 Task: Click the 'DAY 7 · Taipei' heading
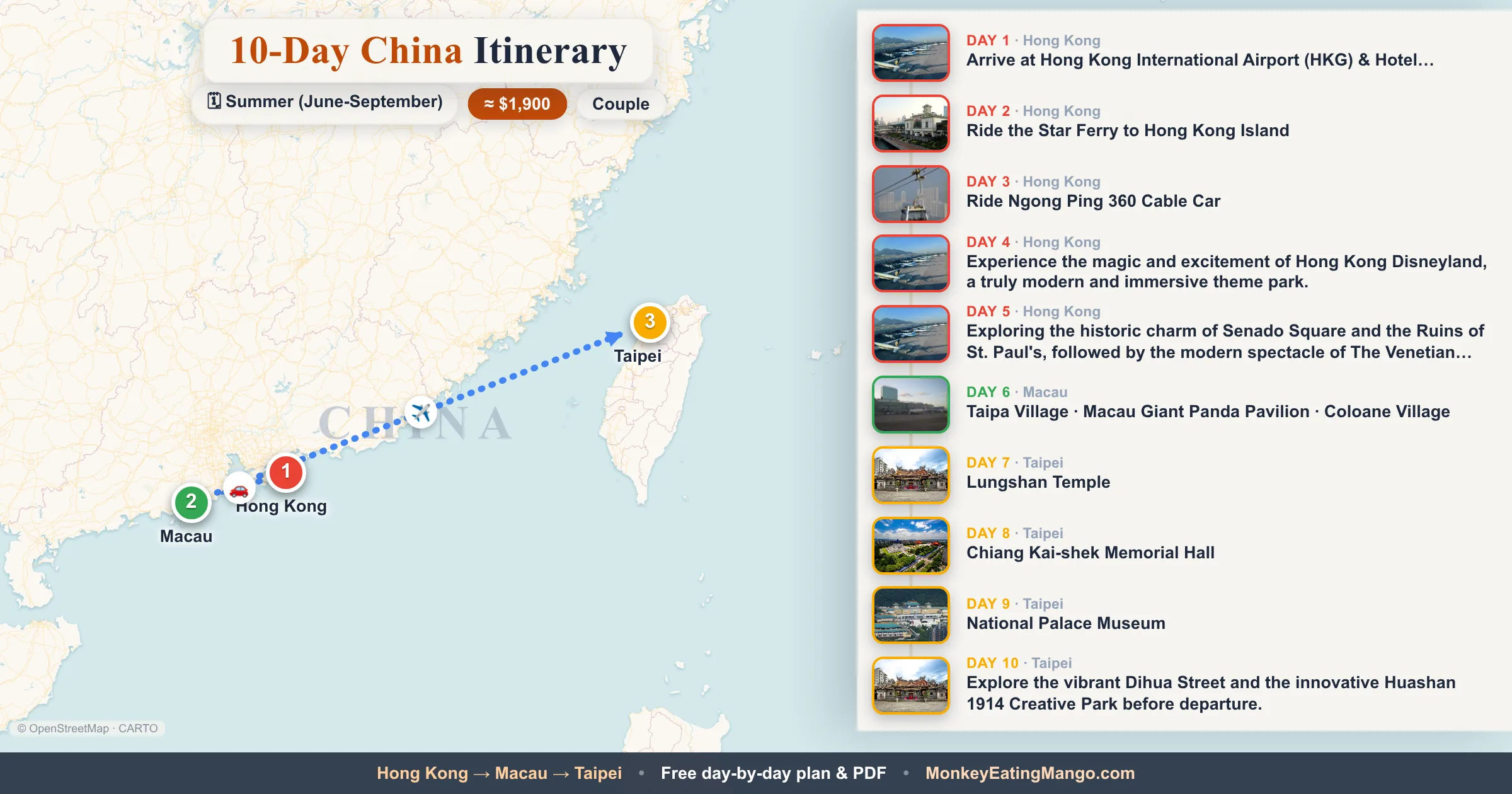click(x=1015, y=463)
